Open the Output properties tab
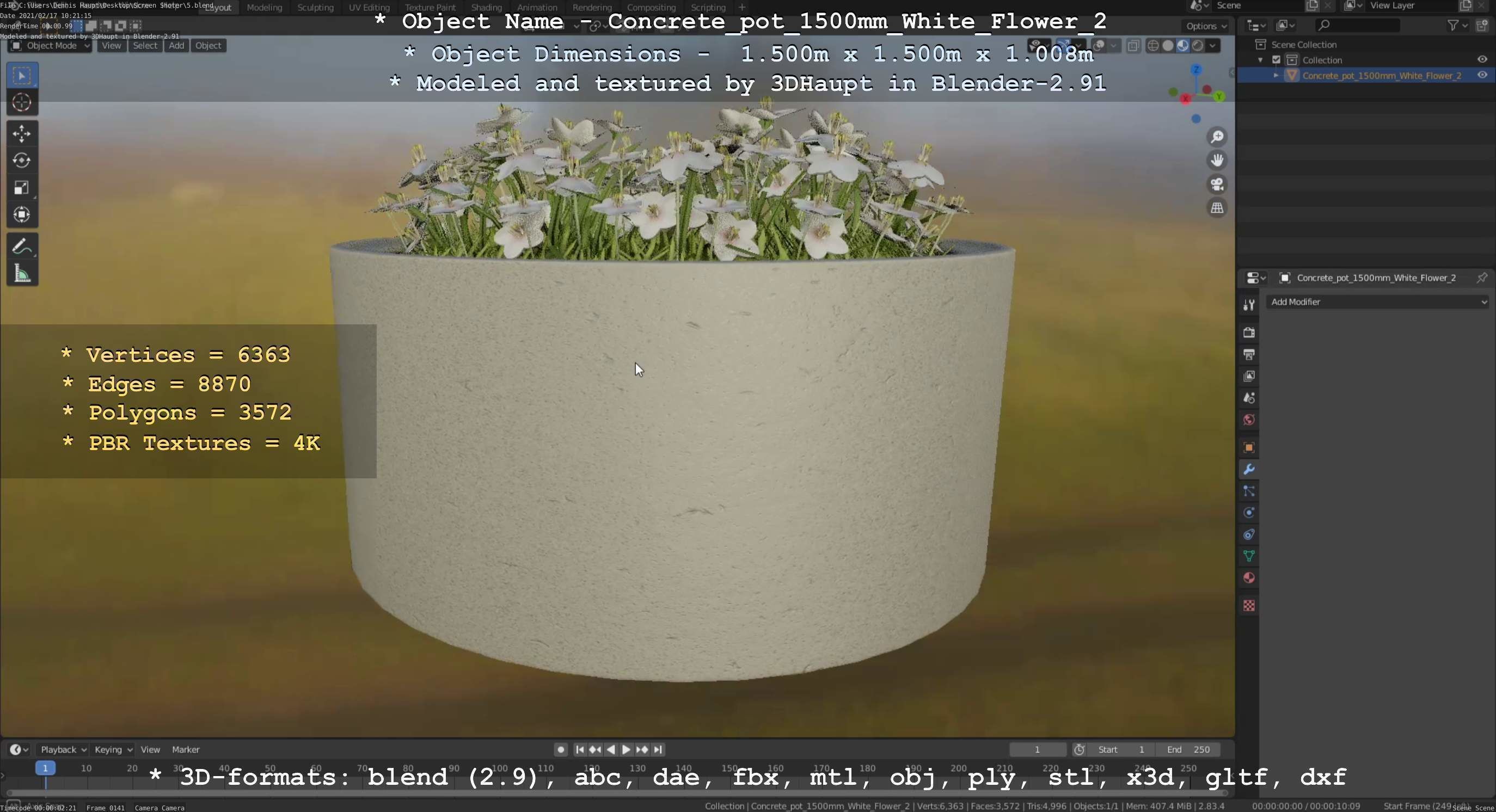This screenshot has width=1496, height=812. pyautogui.click(x=1249, y=355)
